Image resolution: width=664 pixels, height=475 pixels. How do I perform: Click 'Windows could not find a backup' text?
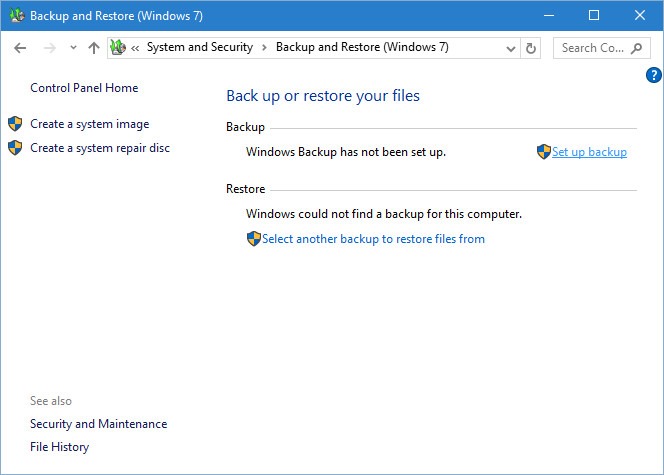pyautogui.click(x=384, y=214)
